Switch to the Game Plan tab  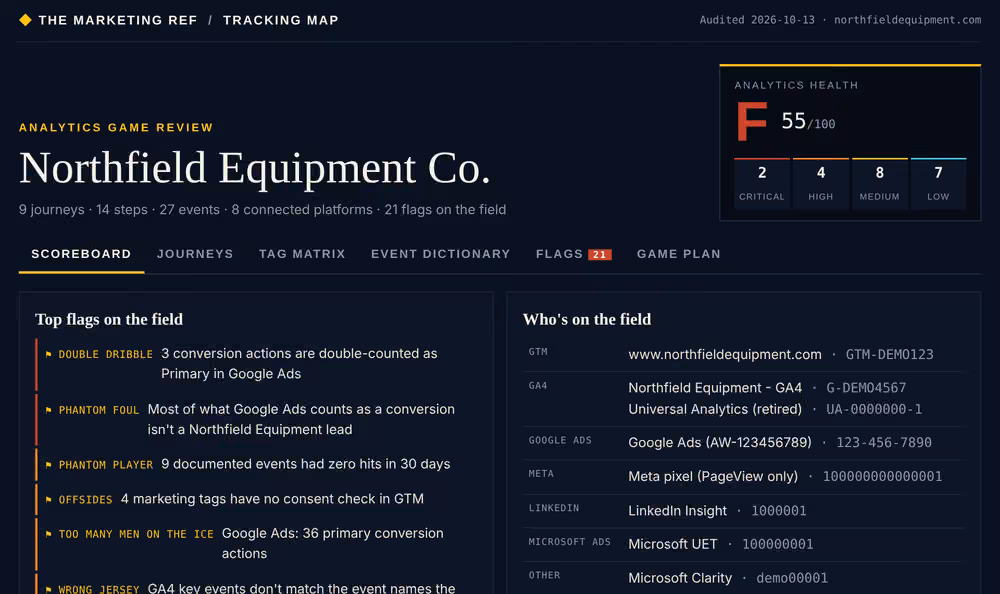pyautogui.click(x=679, y=254)
